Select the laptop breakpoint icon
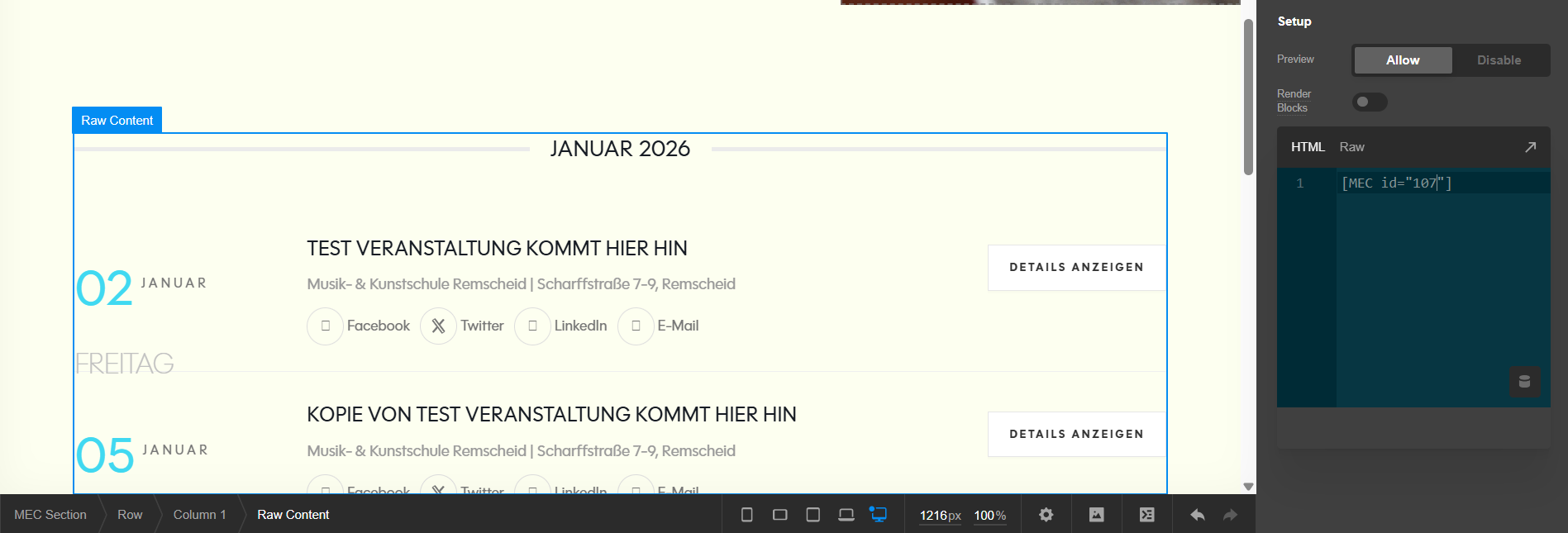The image size is (1568, 533). point(846,515)
